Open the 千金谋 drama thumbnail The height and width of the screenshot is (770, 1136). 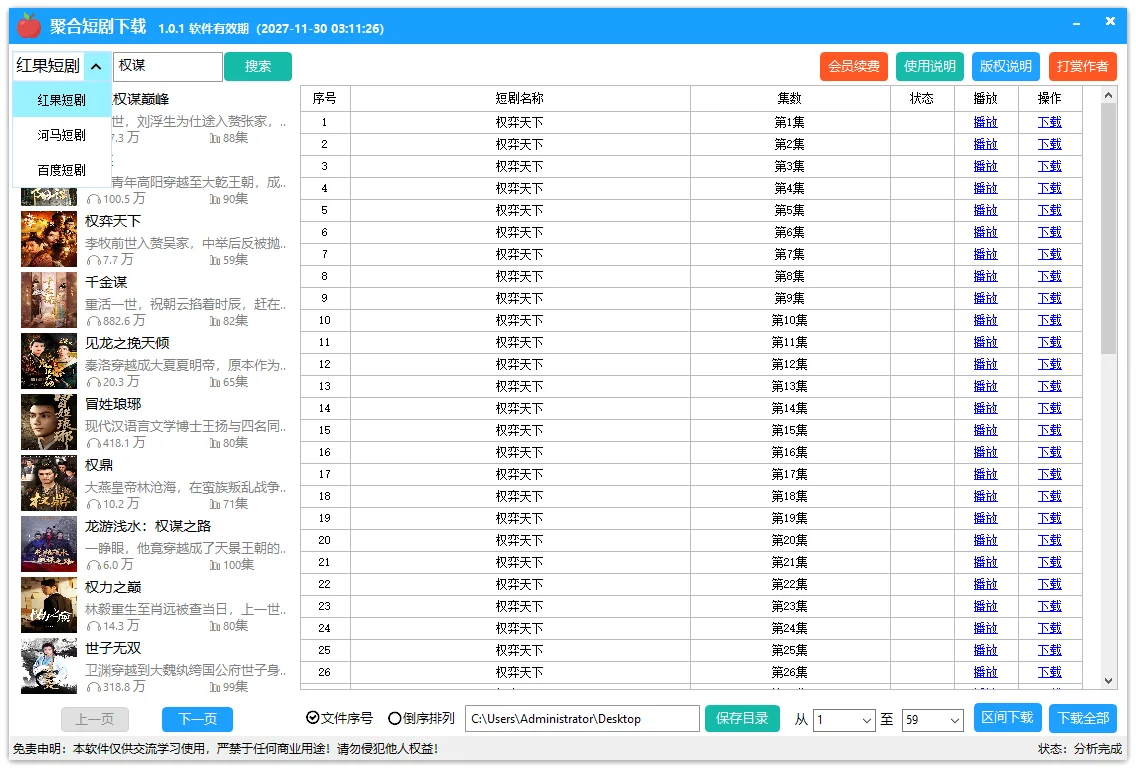(48, 300)
